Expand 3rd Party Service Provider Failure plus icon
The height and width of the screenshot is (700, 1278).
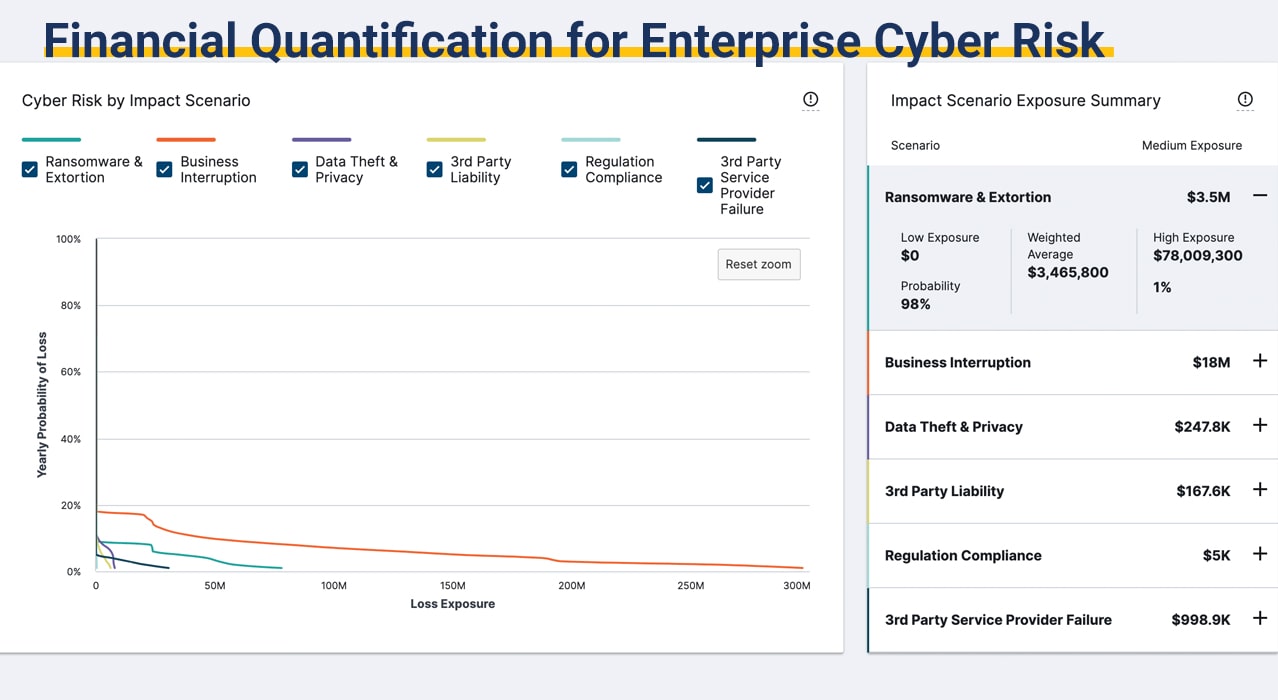pyautogui.click(x=1259, y=619)
